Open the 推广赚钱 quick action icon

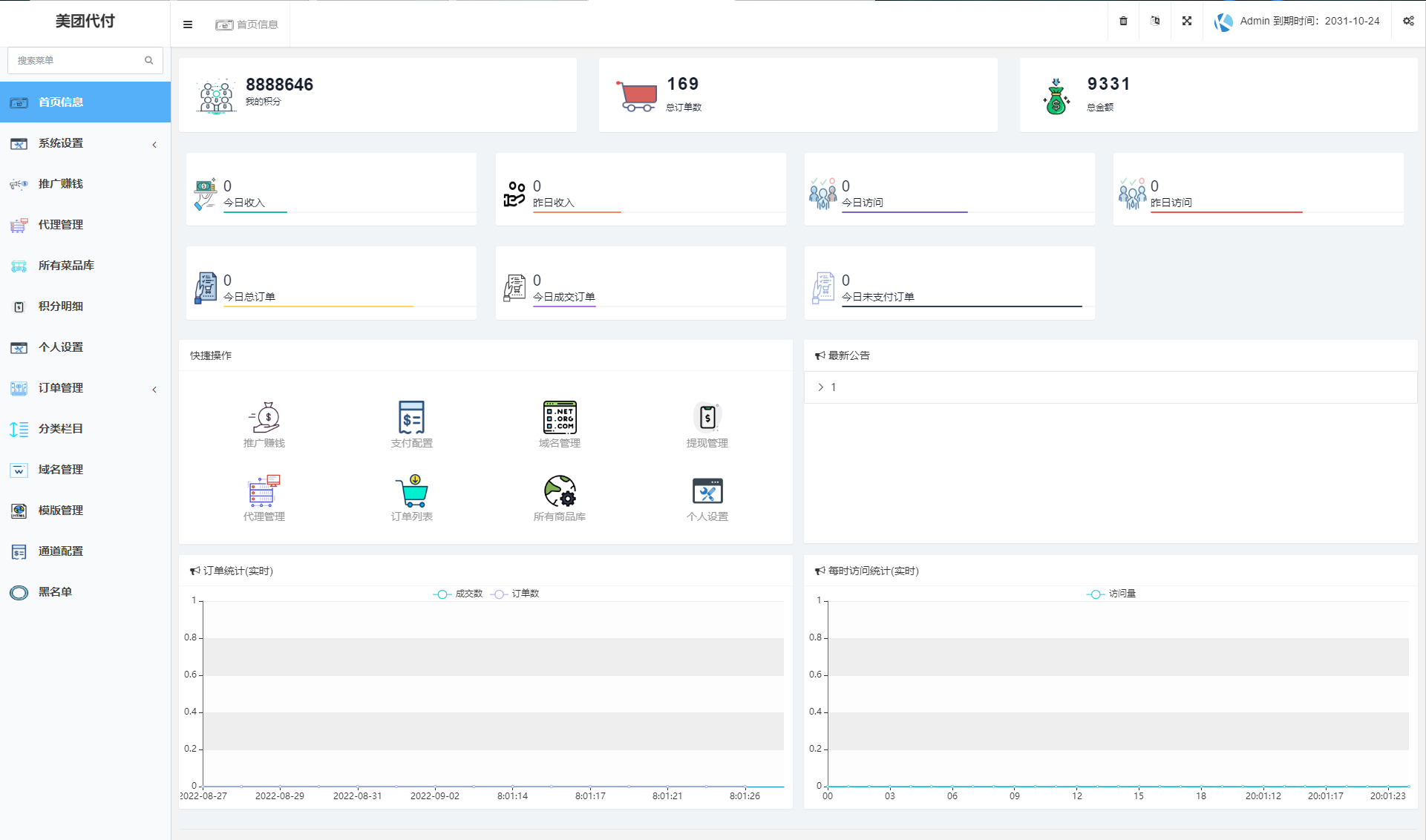(x=264, y=419)
